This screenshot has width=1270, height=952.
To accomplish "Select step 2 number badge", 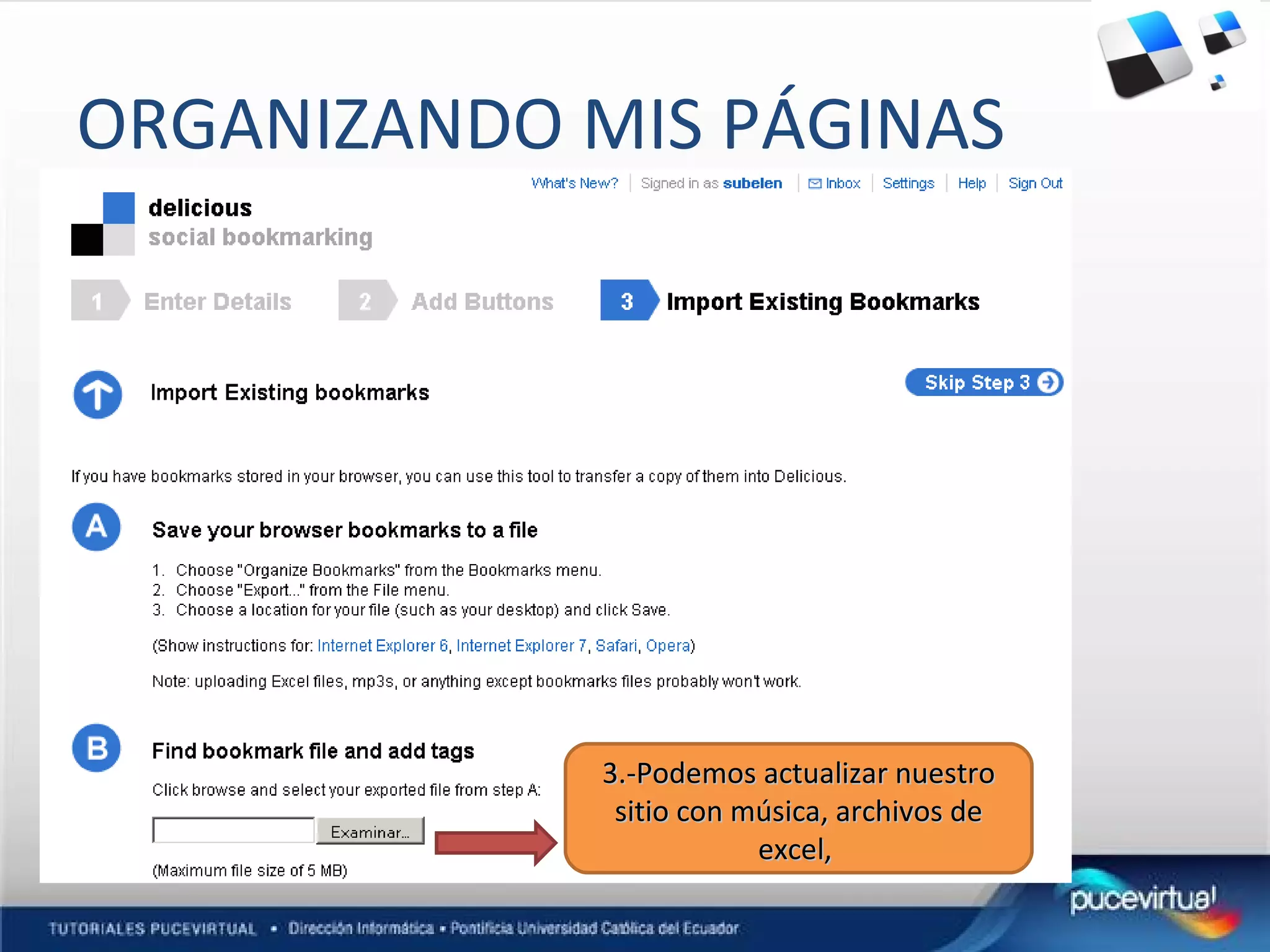I will (x=367, y=301).
